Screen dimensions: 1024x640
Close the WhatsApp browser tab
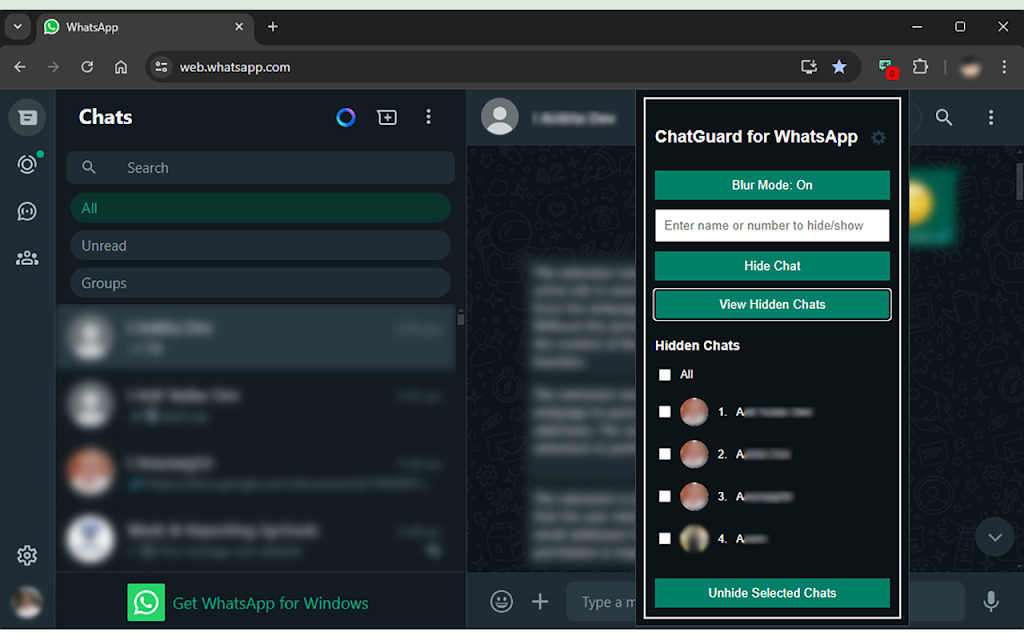coord(239,27)
